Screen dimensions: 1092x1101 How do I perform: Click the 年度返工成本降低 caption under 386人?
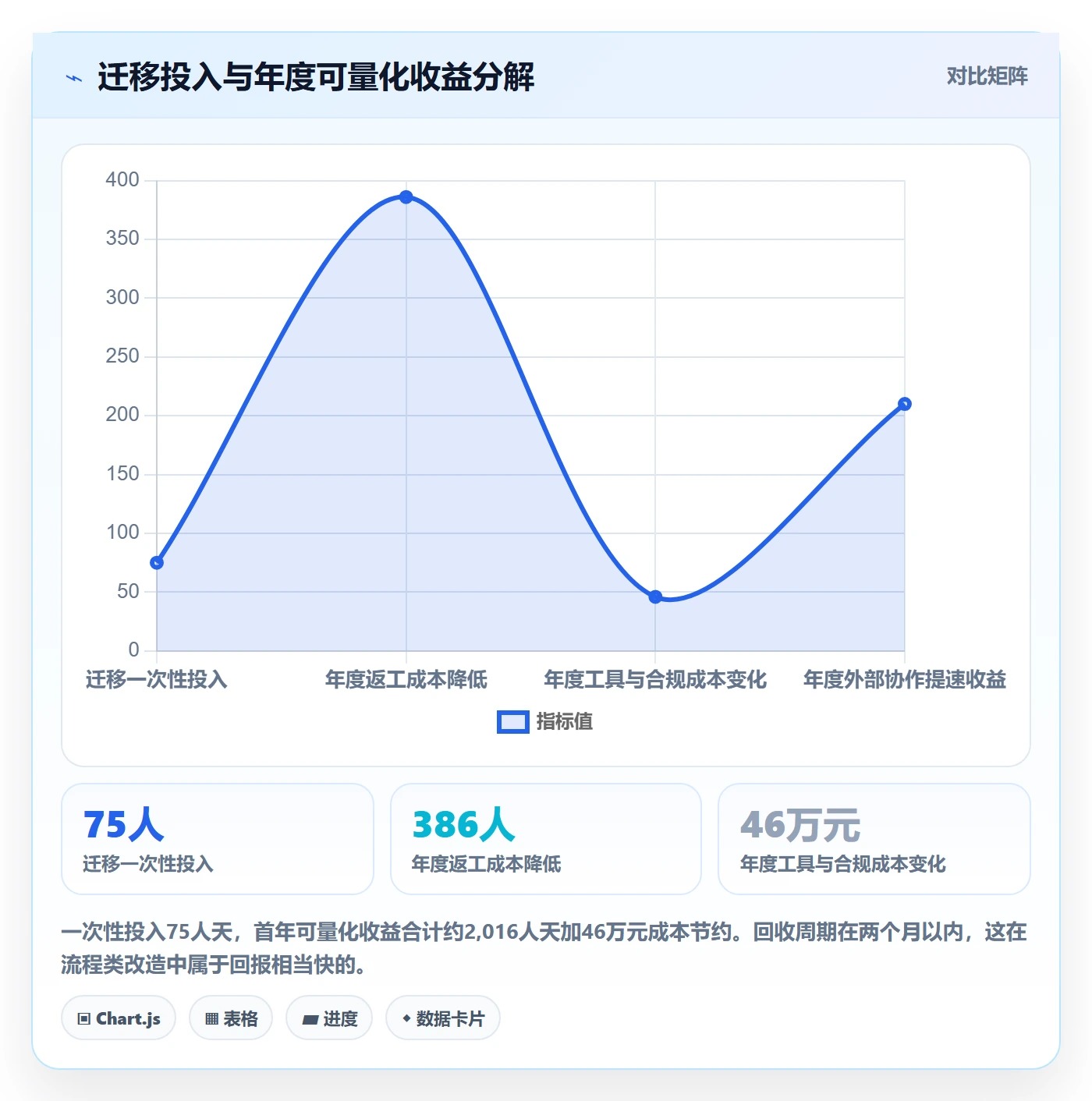click(x=487, y=864)
